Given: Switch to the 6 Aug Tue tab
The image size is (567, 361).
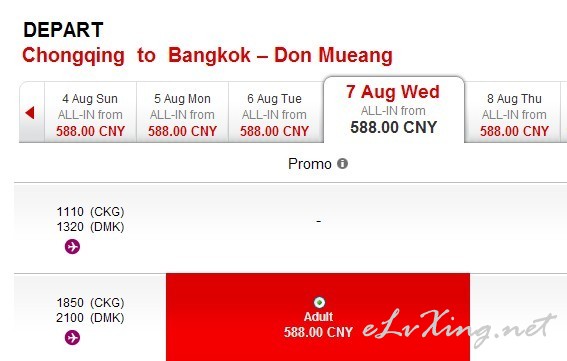Looking at the screenshot, I should (274, 112).
